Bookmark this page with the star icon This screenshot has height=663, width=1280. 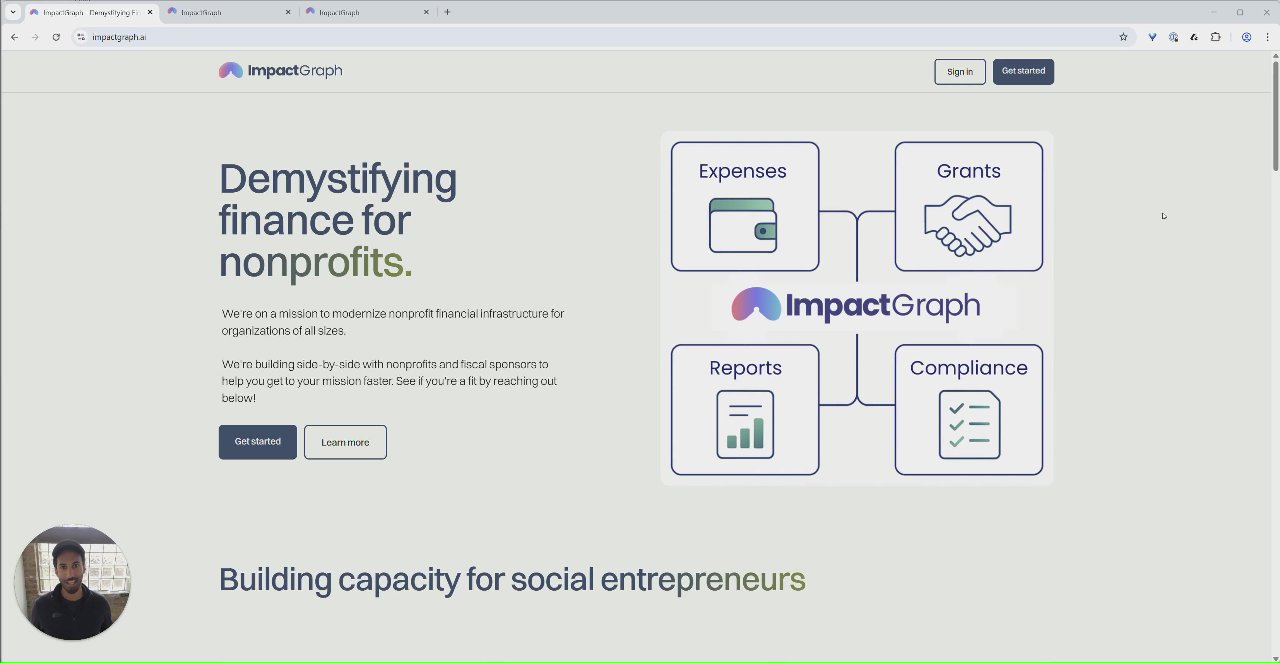[x=1123, y=37]
